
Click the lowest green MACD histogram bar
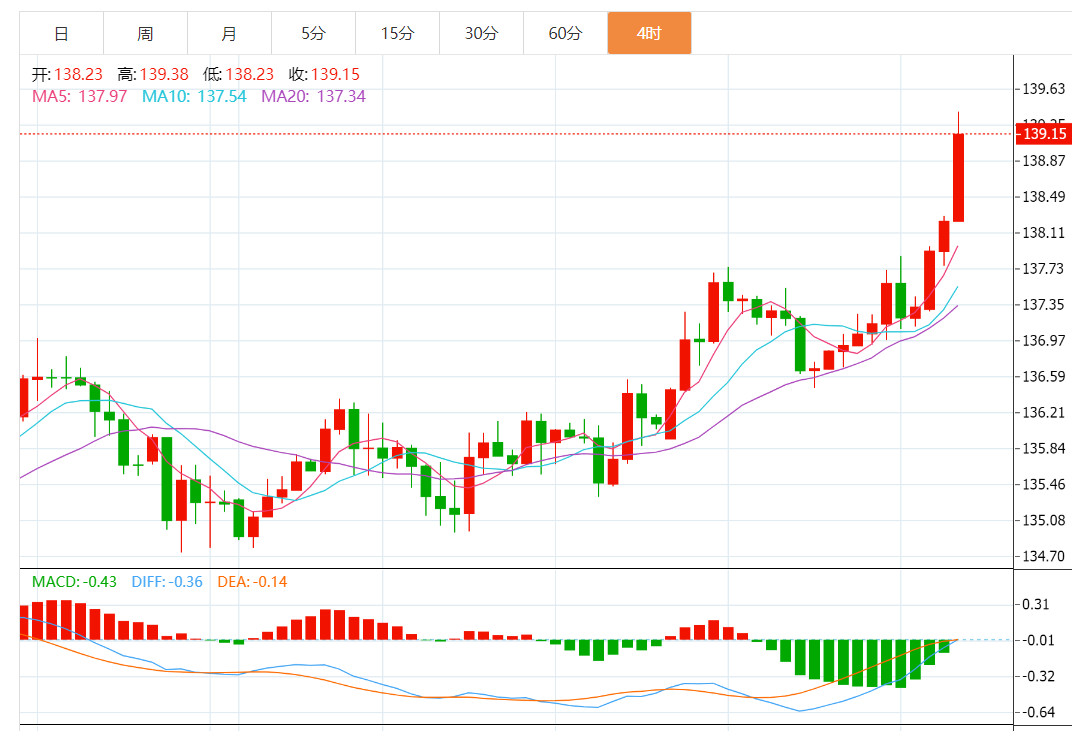901,664
